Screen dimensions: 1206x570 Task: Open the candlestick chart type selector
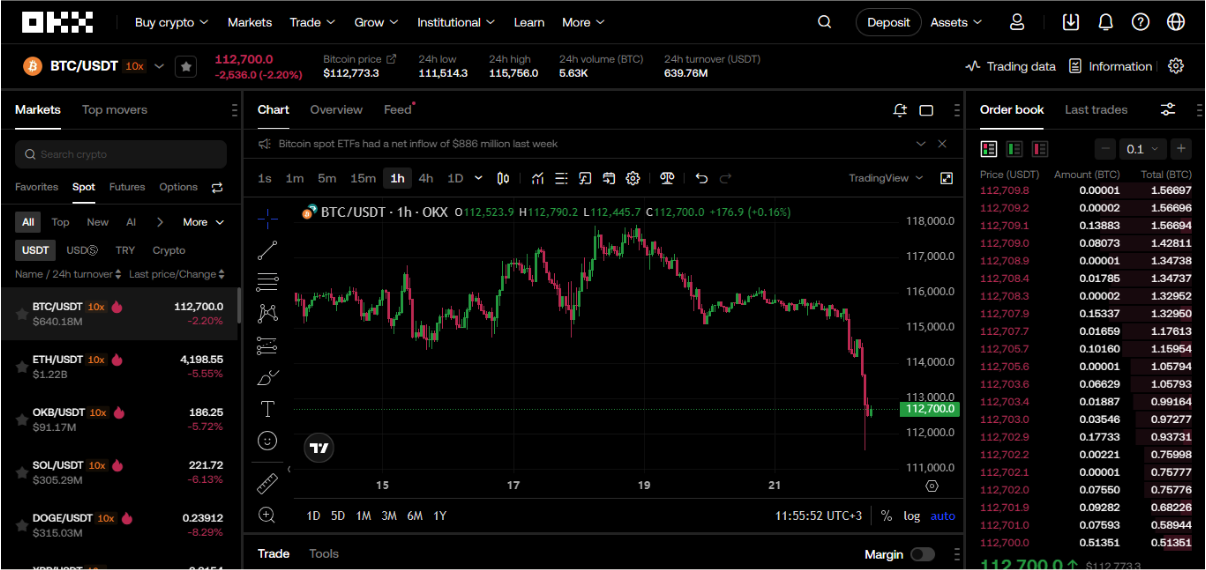[x=503, y=178]
